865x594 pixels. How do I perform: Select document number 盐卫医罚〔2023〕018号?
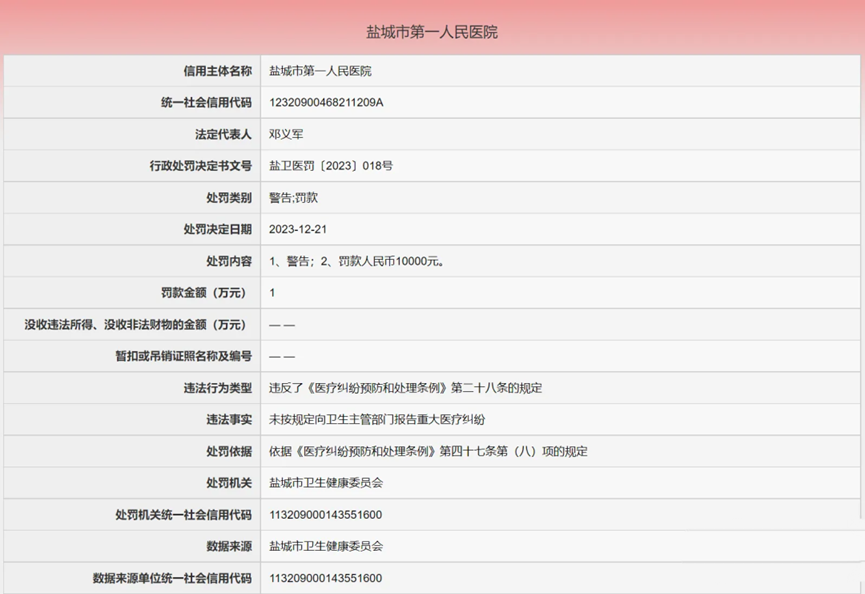331,166
